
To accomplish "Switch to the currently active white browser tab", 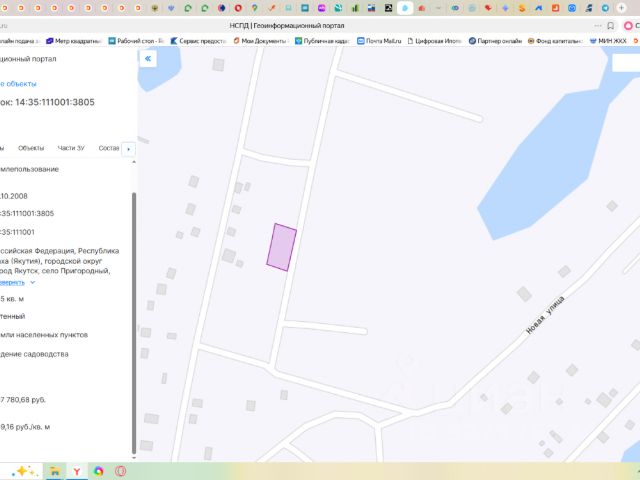I will pyautogui.click(x=405, y=8).
